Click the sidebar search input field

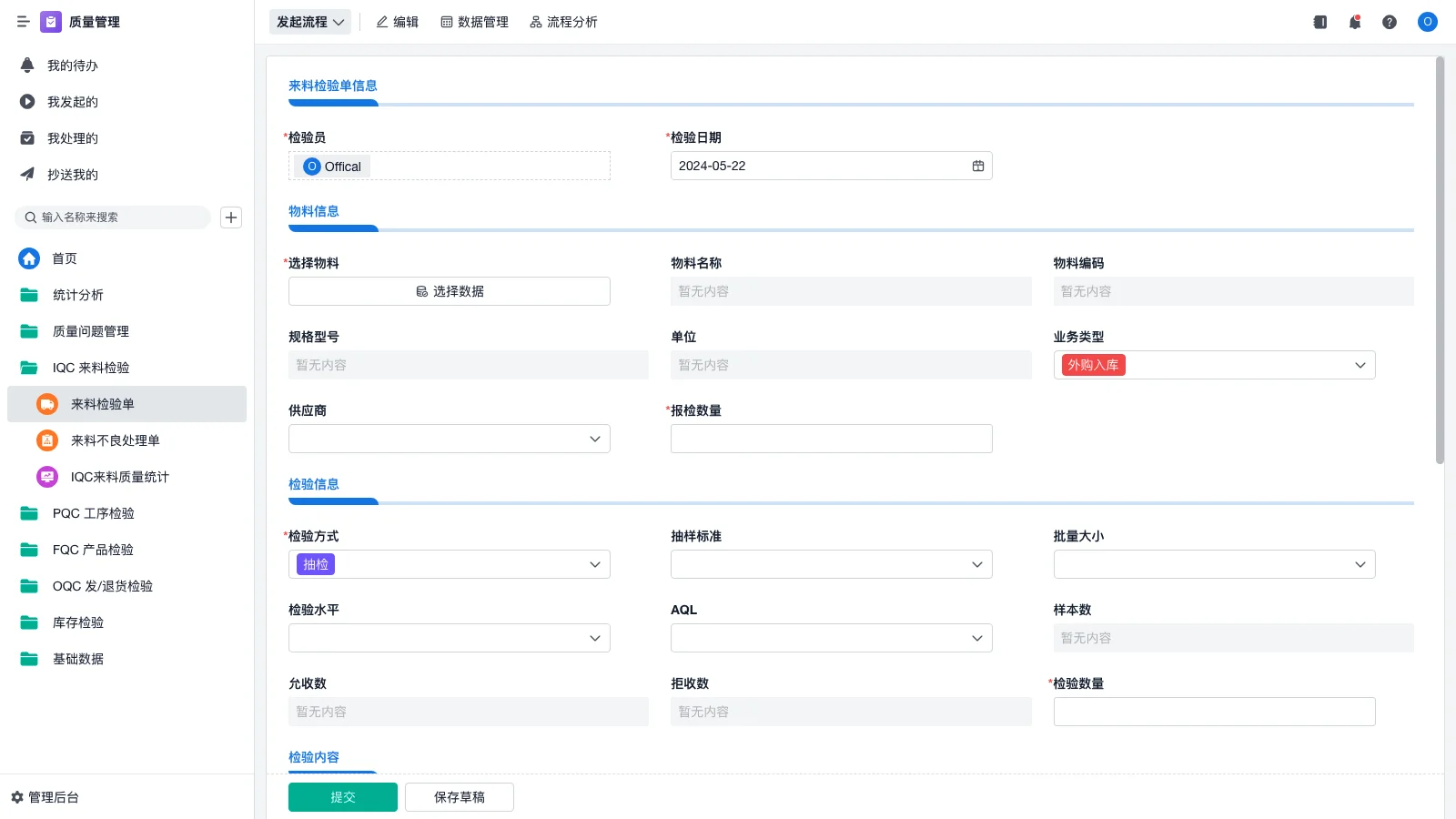coord(113,217)
